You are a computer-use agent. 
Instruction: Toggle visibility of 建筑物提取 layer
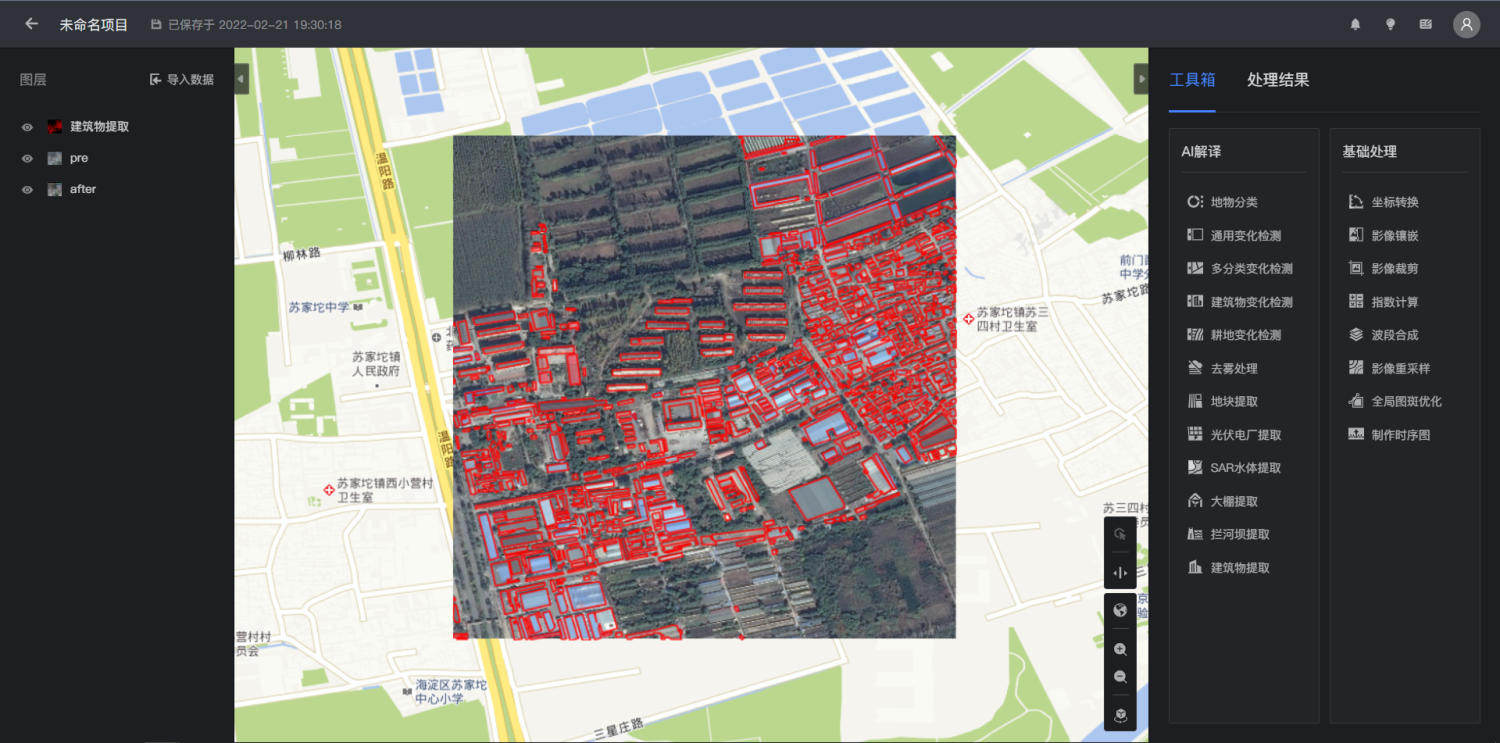click(27, 127)
